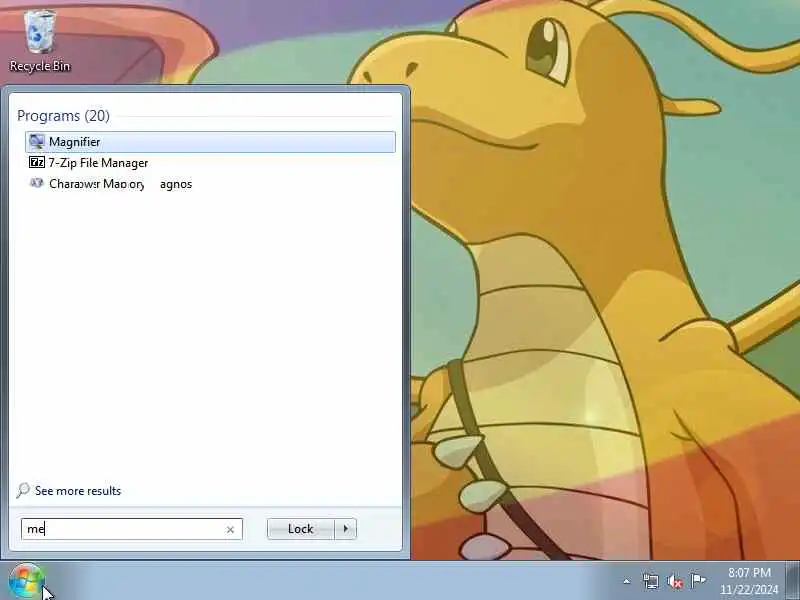The height and width of the screenshot is (600, 800).
Task: Focus the Start menu search box
Action: point(132,529)
